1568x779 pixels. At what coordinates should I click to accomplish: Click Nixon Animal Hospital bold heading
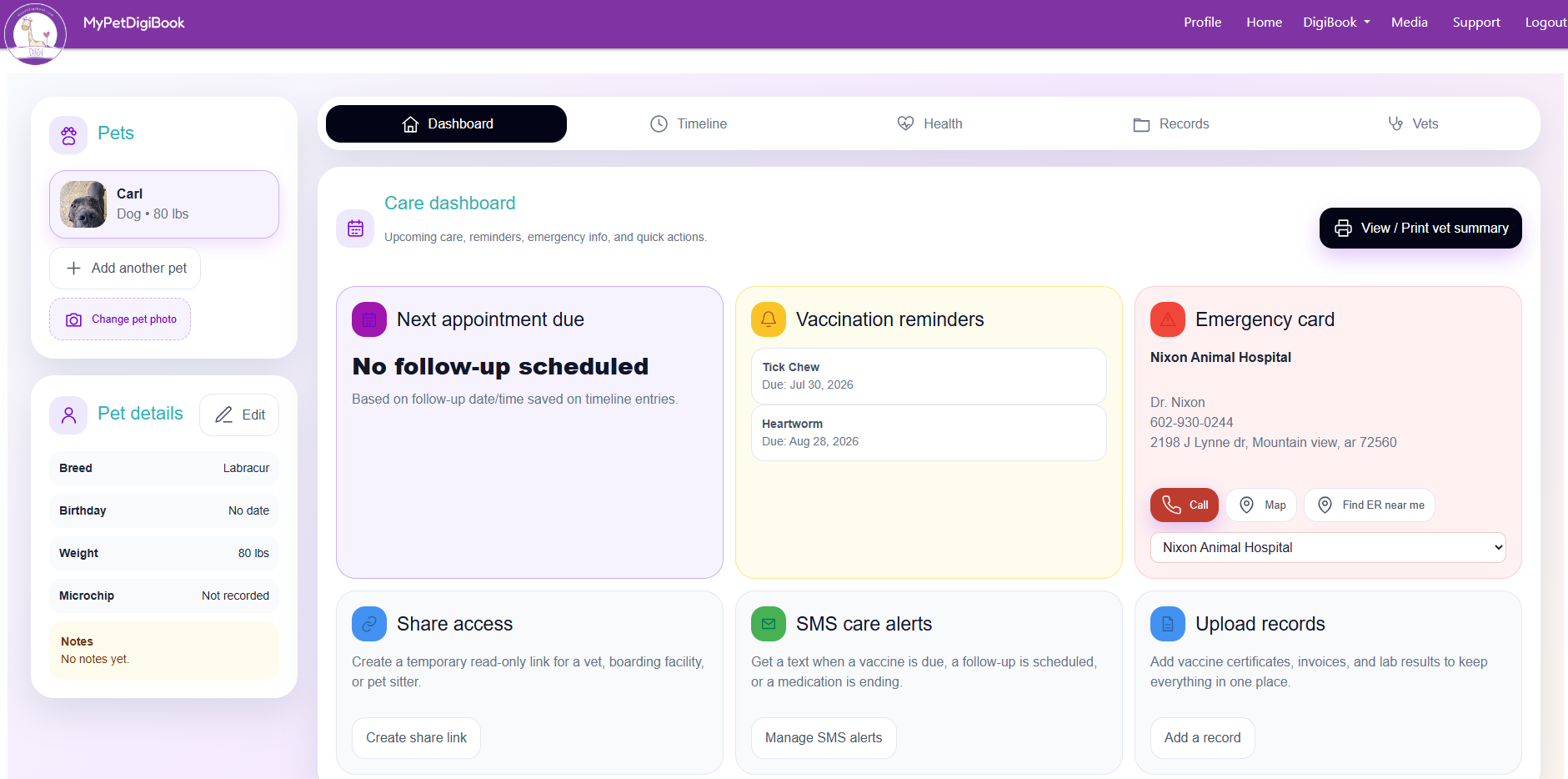pos(1220,358)
